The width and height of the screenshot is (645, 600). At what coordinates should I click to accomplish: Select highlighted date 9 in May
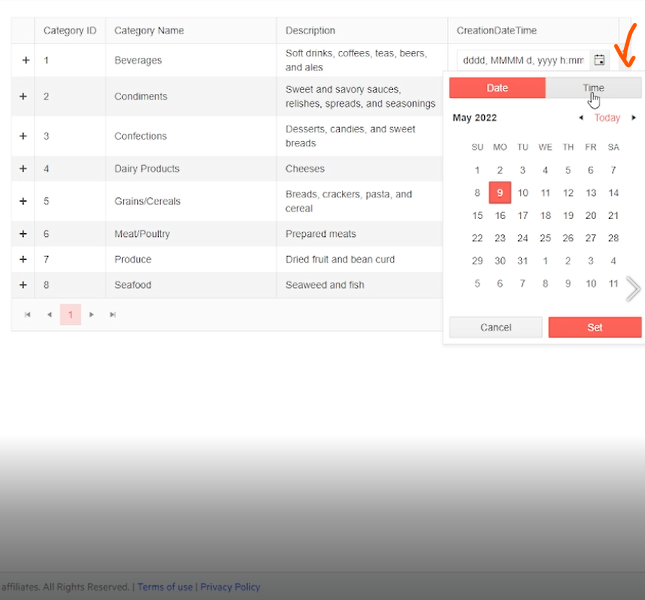[x=500, y=192]
